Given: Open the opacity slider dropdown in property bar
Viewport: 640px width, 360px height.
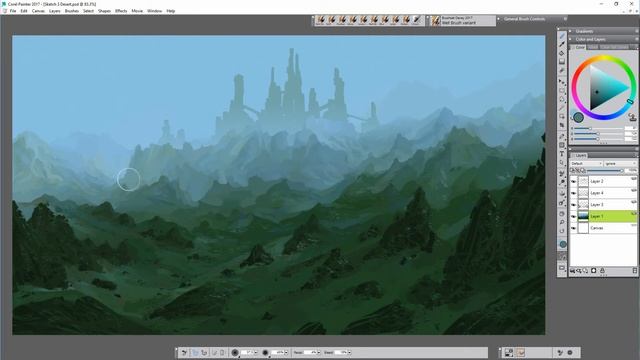Looking at the screenshot, I should tap(286, 352).
